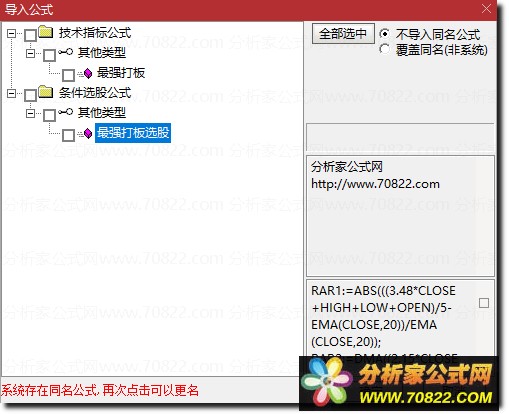Click the http://www.70822.com text in description box
Image resolution: width=509 pixels, height=414 pixels.
coord(375,184)
